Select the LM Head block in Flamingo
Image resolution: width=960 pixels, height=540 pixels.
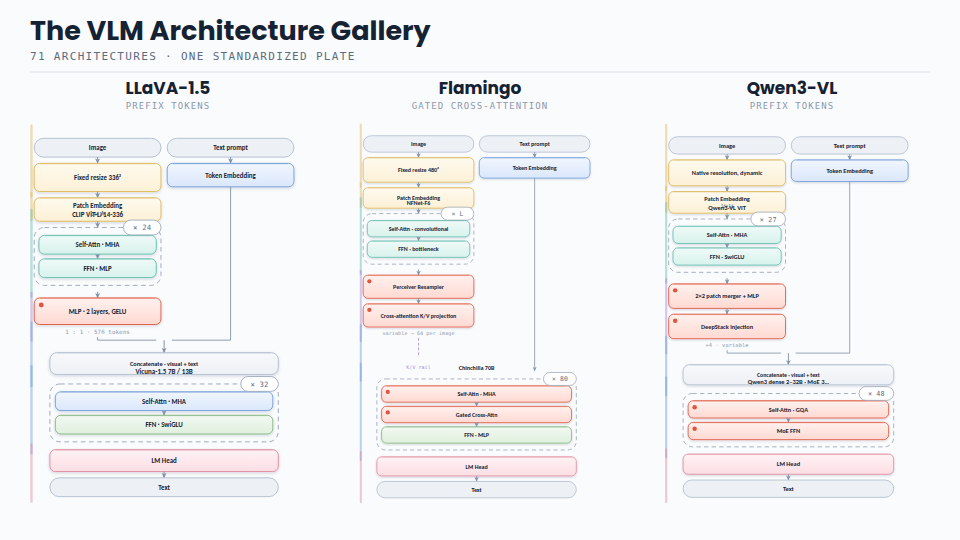pos(476,467)
